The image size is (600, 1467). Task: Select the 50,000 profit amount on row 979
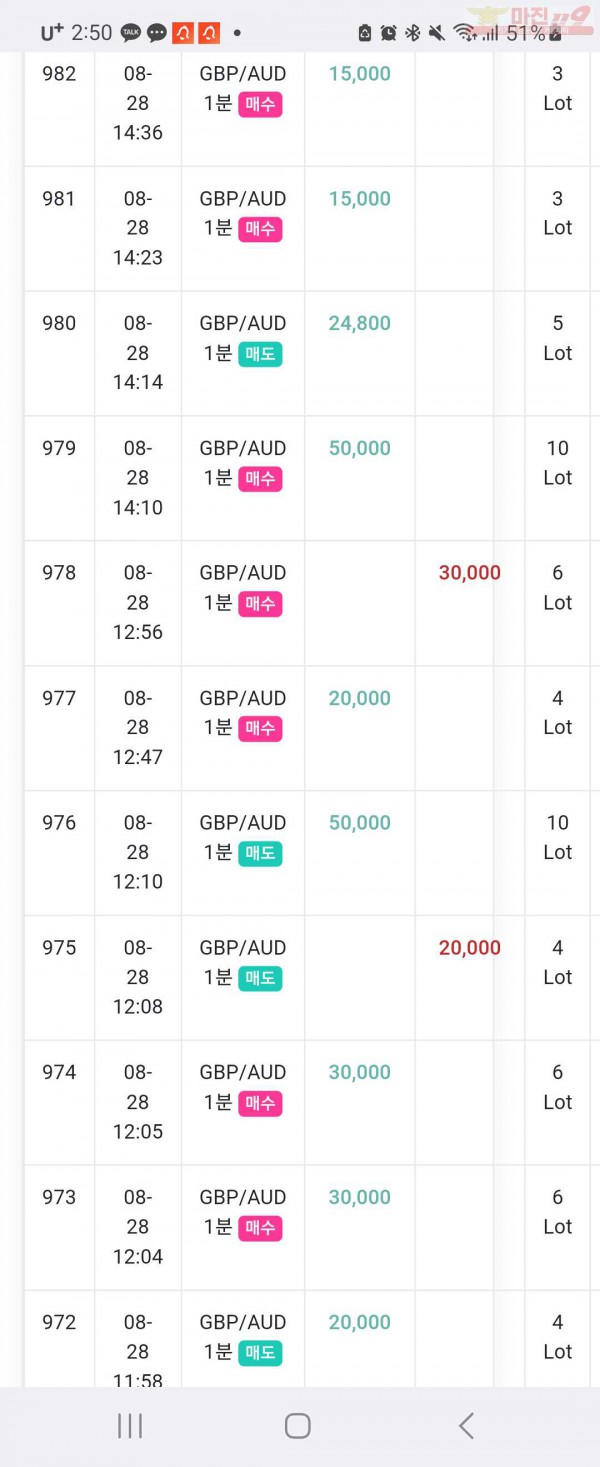pos(359,448)
